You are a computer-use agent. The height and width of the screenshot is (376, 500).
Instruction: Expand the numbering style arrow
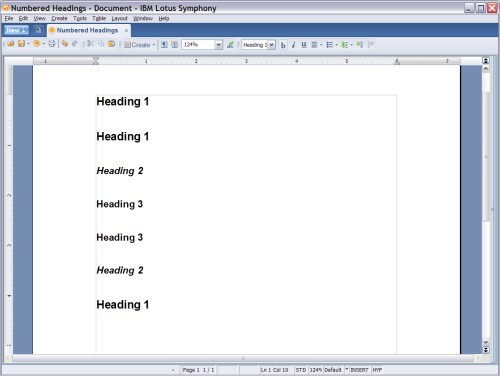(x=351, y=45)
